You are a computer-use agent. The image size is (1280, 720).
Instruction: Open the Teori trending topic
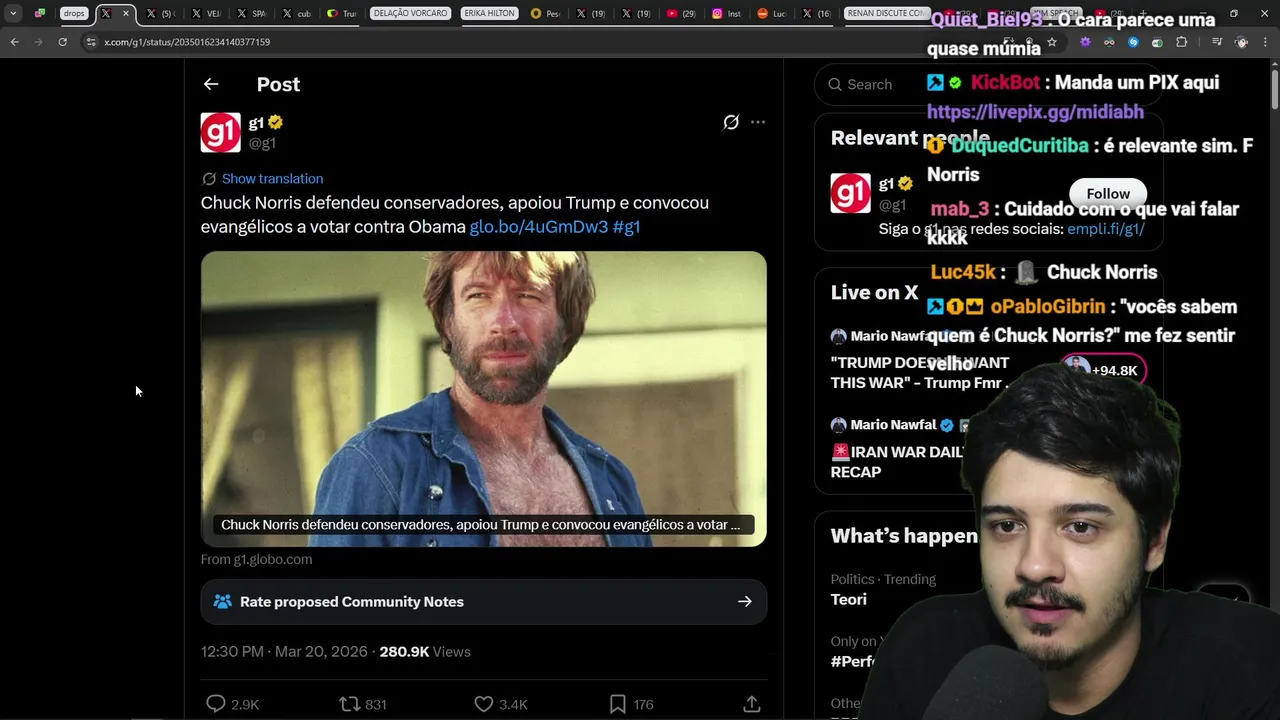849,600
